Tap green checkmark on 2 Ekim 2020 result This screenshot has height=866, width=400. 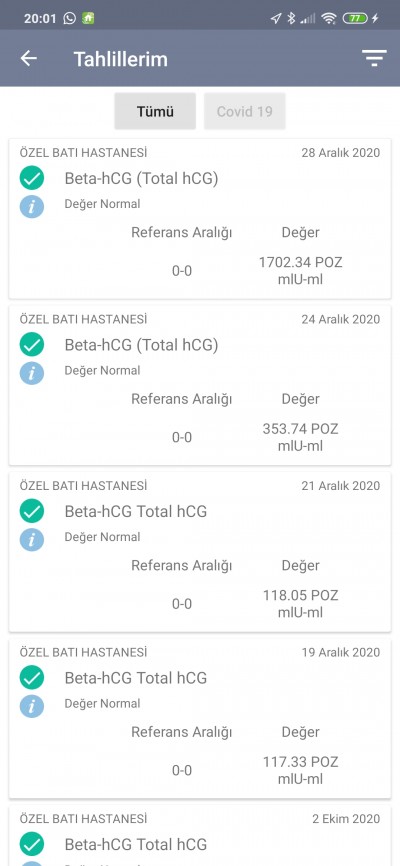32,844
